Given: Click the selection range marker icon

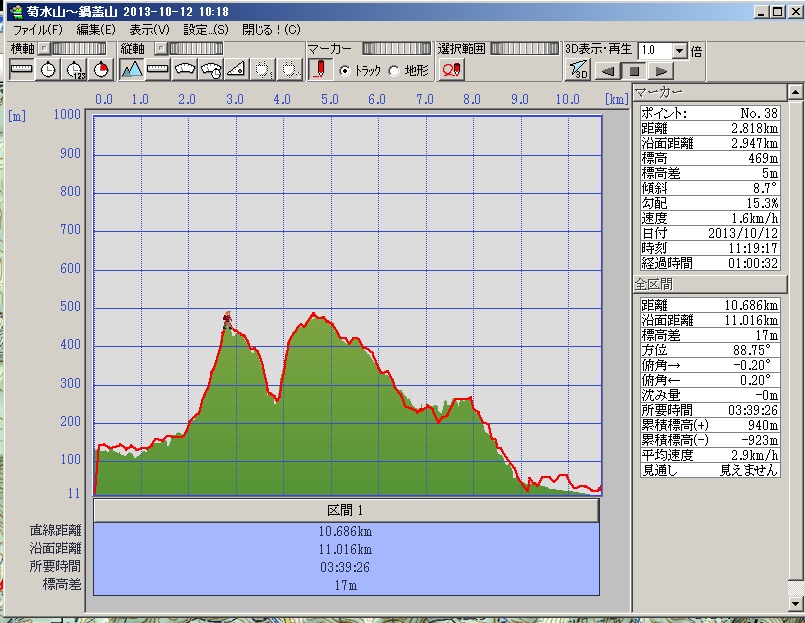Looking at the screenshot, I should pos(451,69).
